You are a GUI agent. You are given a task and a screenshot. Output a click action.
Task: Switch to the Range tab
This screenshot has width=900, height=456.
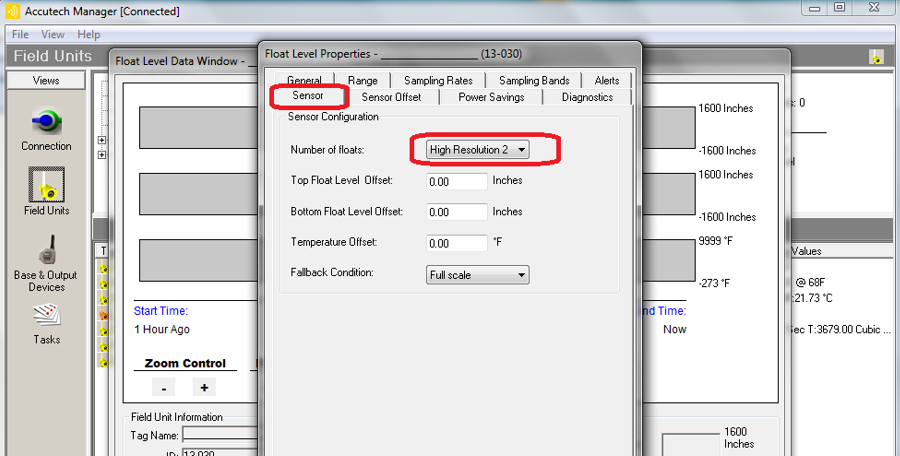363,80
